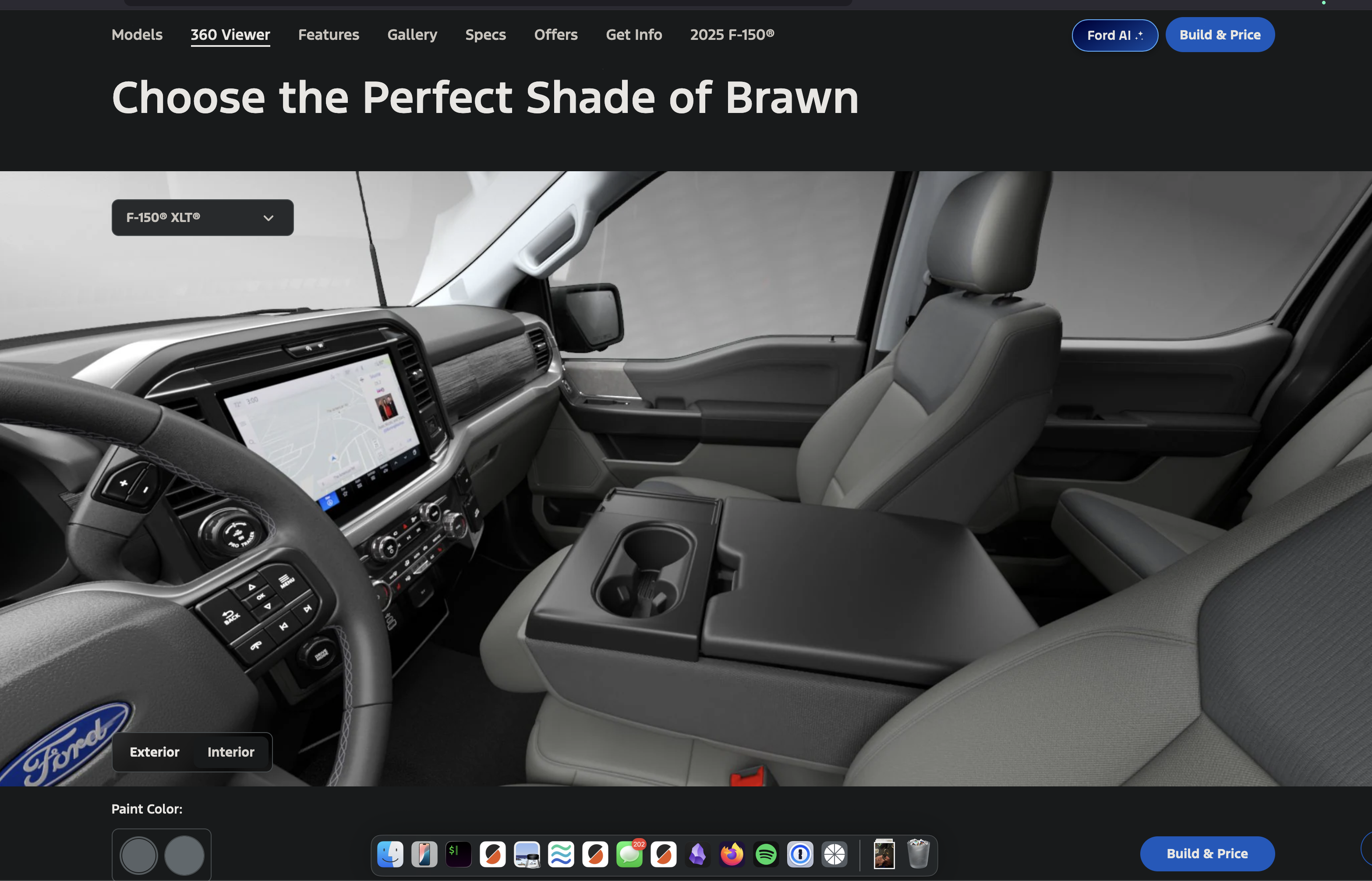Image resolution: width=1372 pixels, height=881 pixels.
Task: Launch Obsidian from the Dock
Action: coord(697,854)
